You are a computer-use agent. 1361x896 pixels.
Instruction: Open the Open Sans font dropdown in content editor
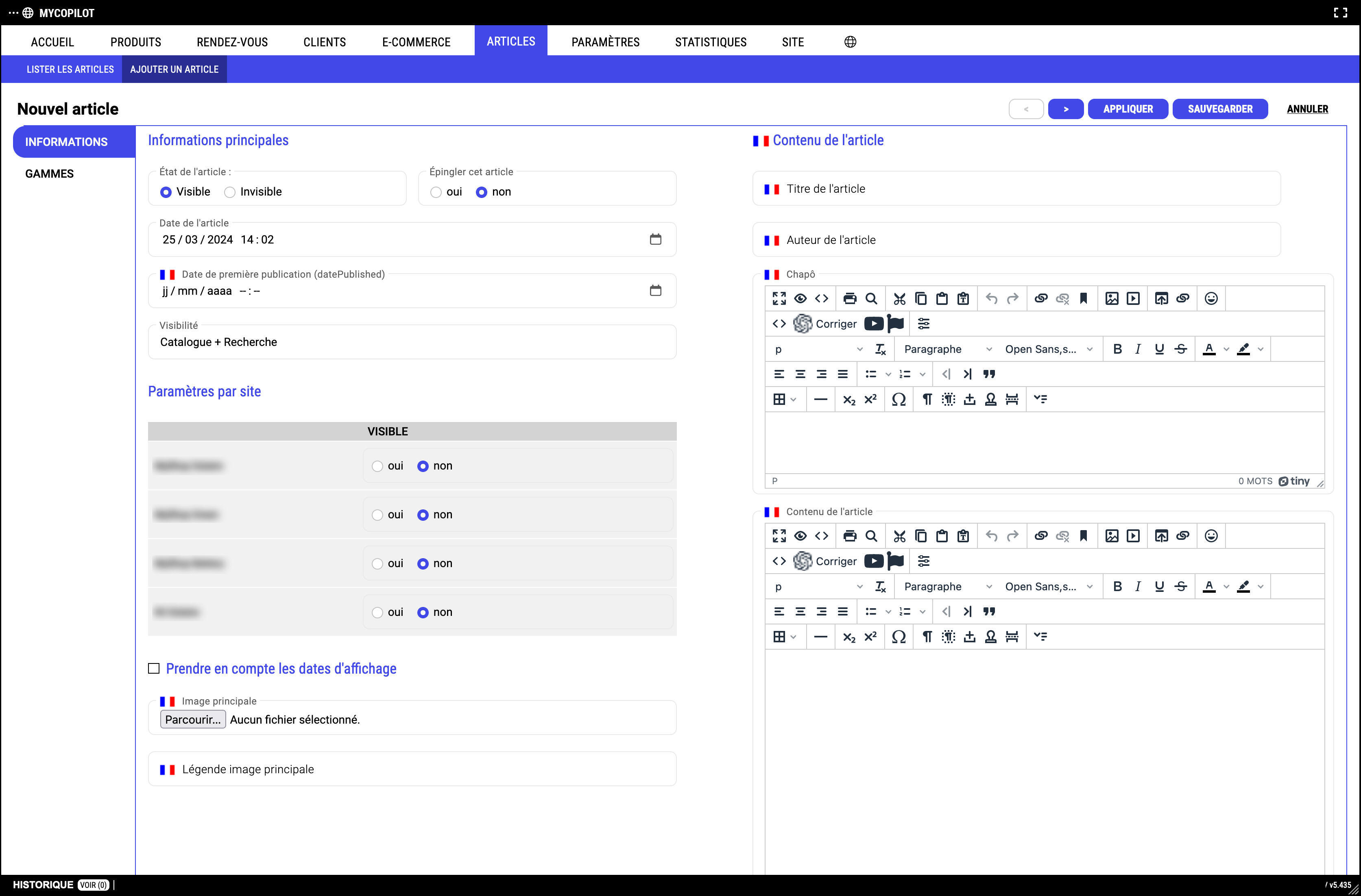(x=1048, y=587)
